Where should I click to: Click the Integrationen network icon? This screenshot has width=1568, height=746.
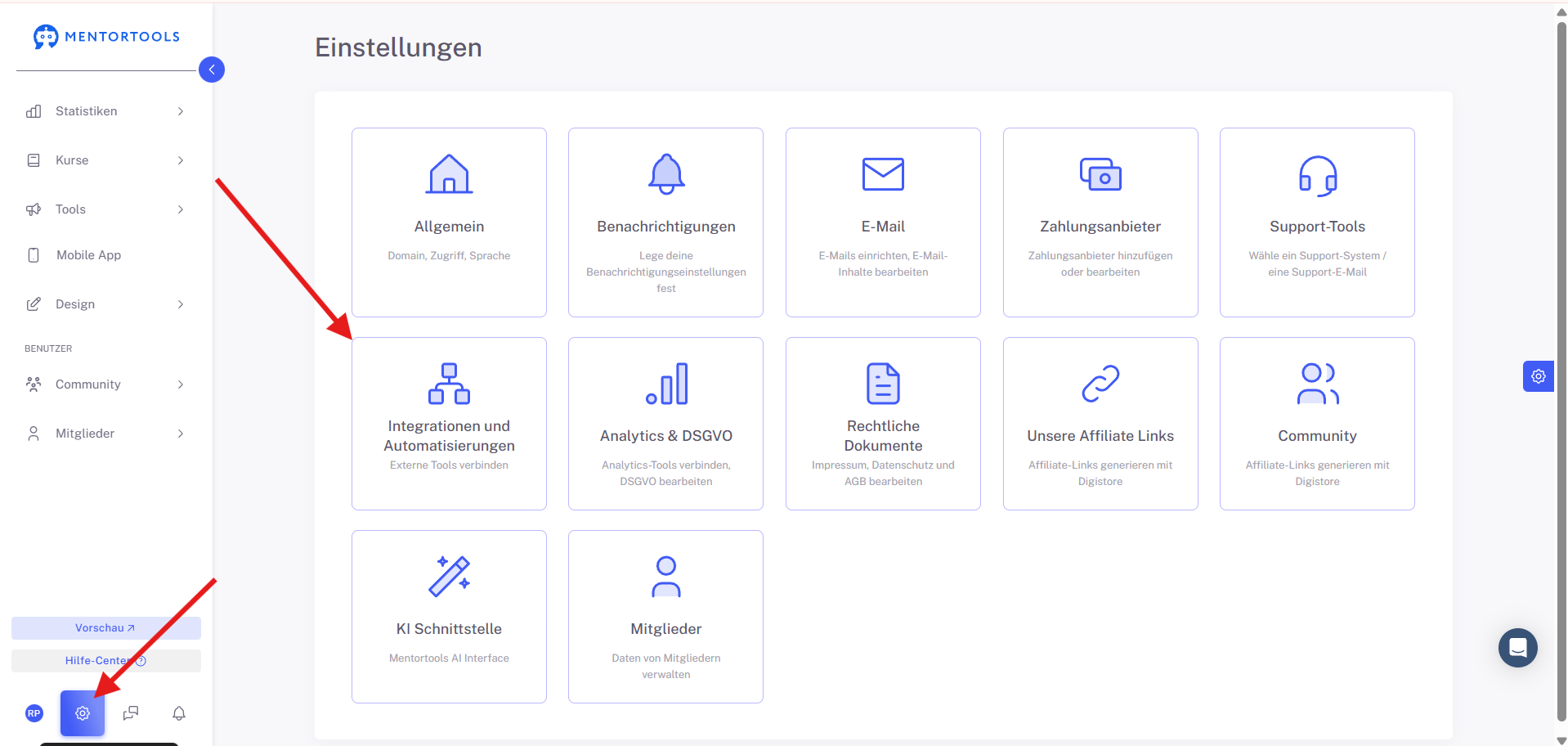[x=449, y=384]
